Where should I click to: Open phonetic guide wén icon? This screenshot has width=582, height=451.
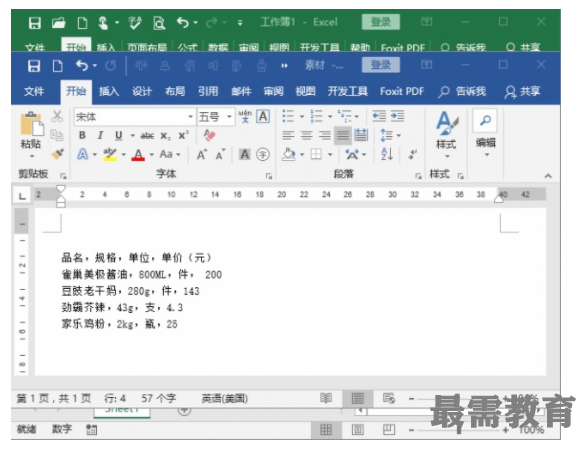pos(245,117)
